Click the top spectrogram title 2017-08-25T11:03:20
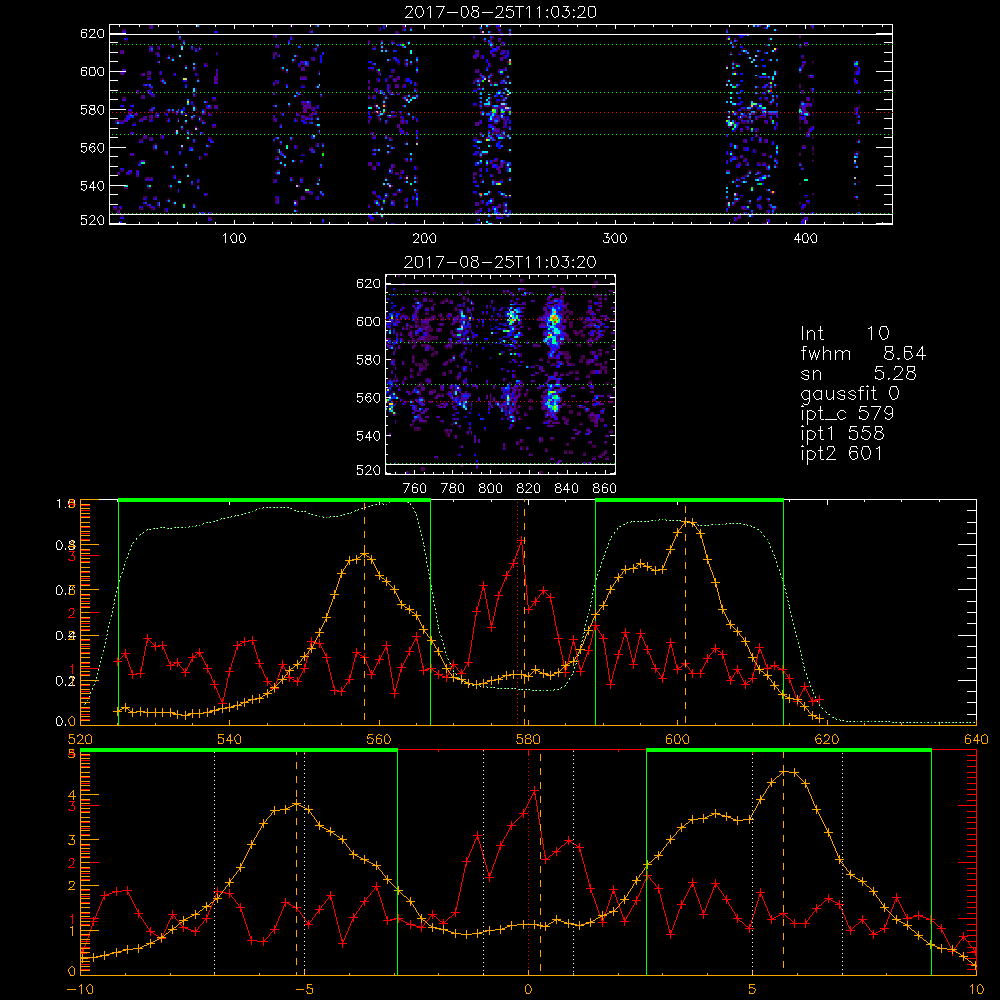The width and height of the screenshot is (1000, 1000). (x=501, y=12)
